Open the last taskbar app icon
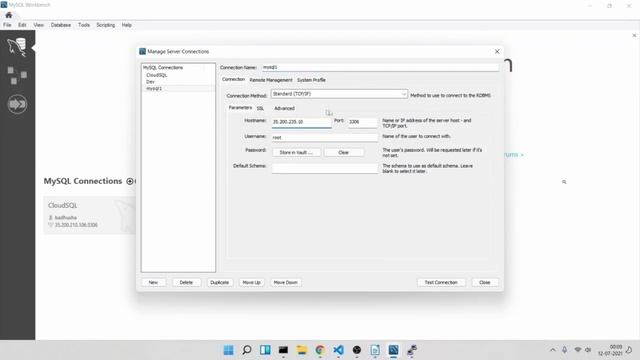 412,350
